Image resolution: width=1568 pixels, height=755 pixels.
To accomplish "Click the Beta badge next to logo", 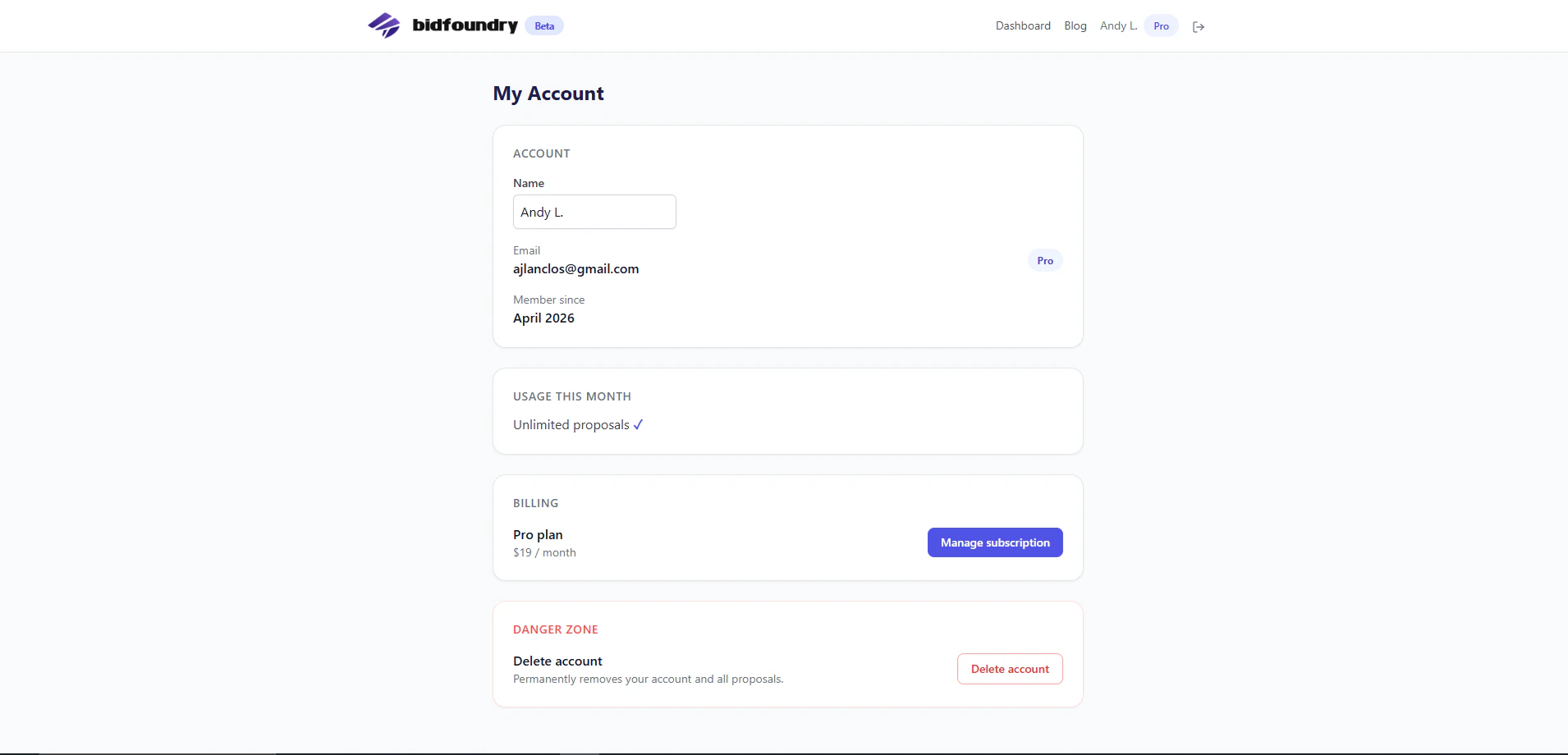I will coord(544,25).
